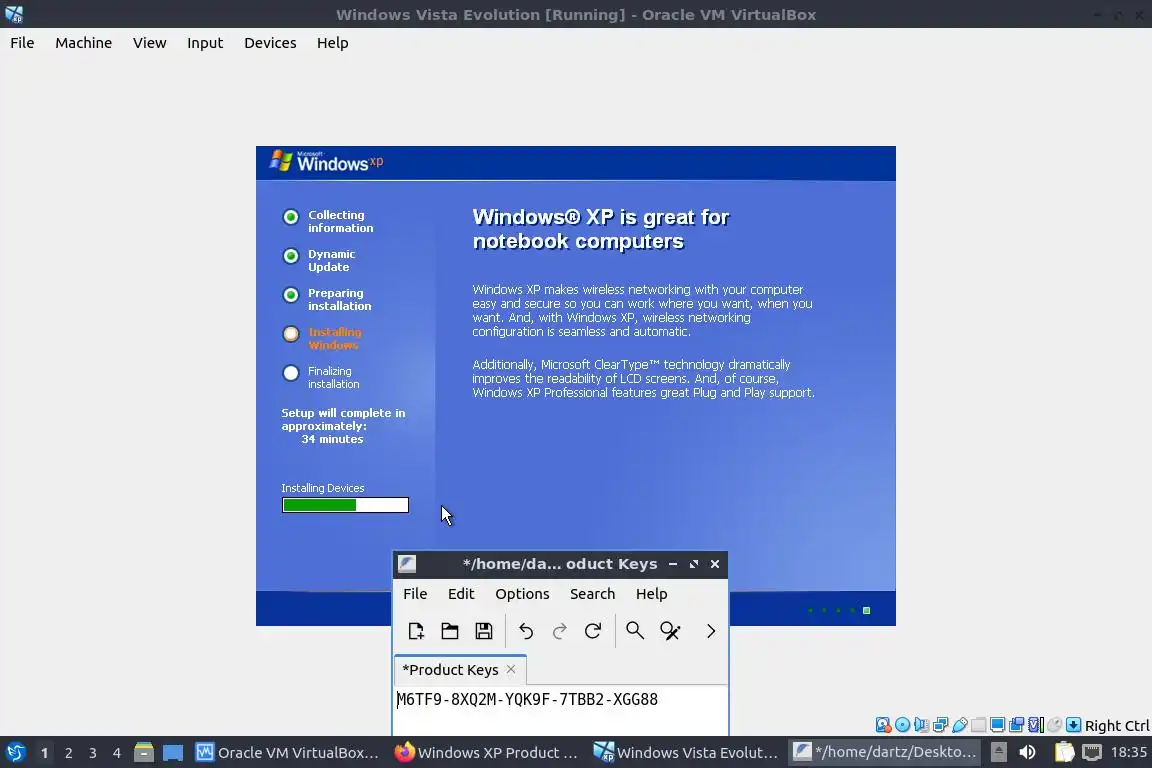Open the editor's Help menu

coord(652,594)
